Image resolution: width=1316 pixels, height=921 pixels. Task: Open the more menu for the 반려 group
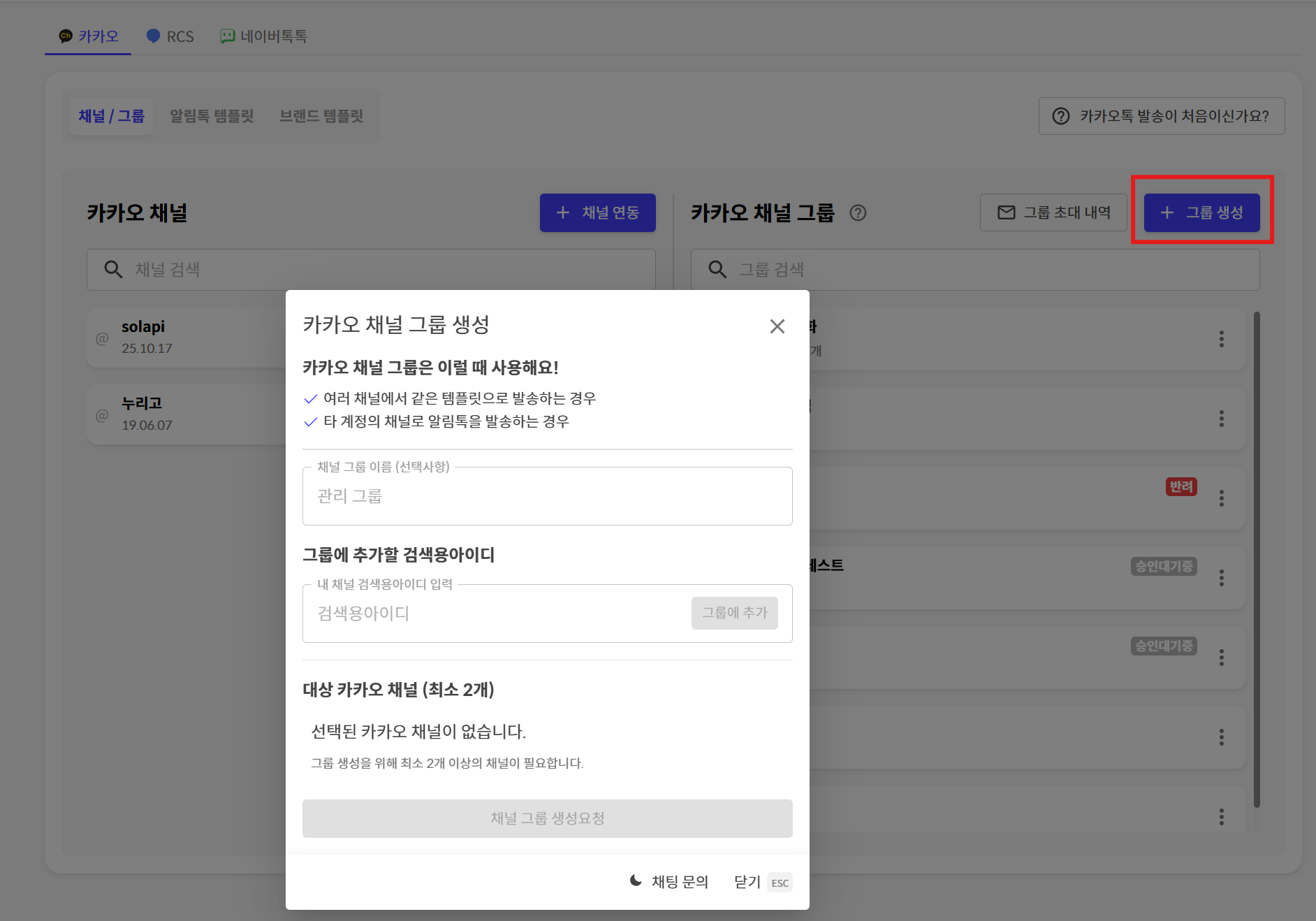1221,498
